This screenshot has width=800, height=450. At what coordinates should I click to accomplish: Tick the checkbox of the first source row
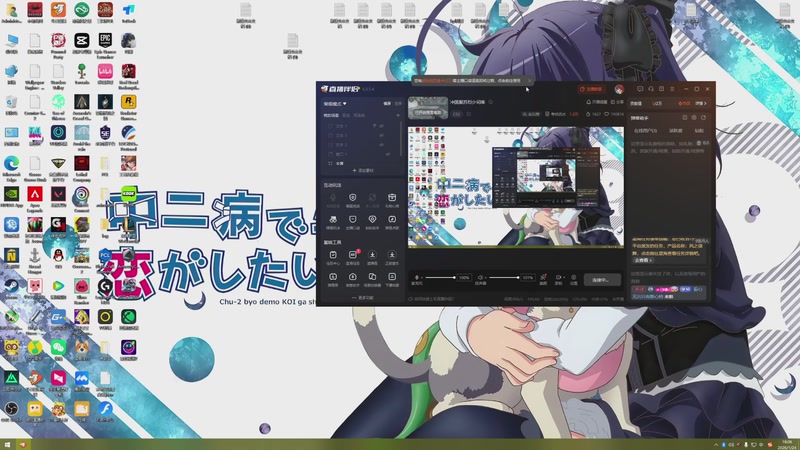pos(330,126)
